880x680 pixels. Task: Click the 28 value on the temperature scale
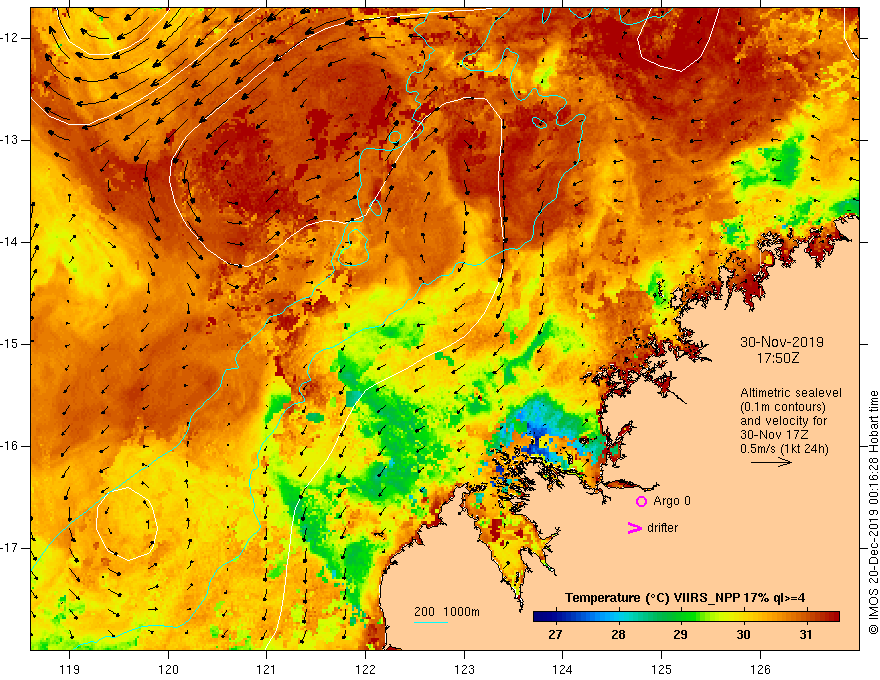[x=618, y=635]
